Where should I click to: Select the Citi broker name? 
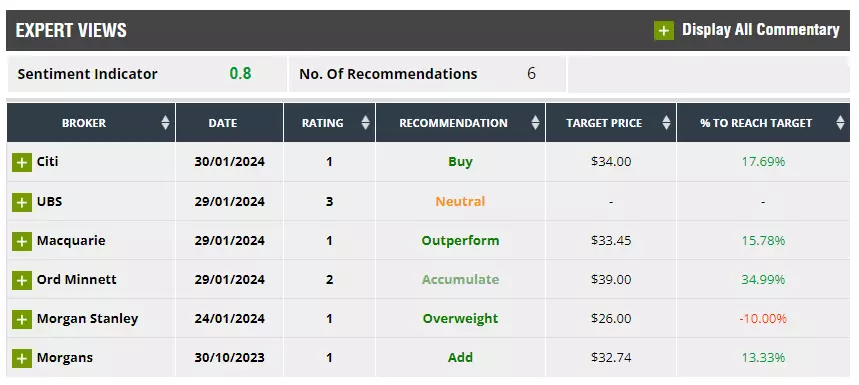point(48,162)
